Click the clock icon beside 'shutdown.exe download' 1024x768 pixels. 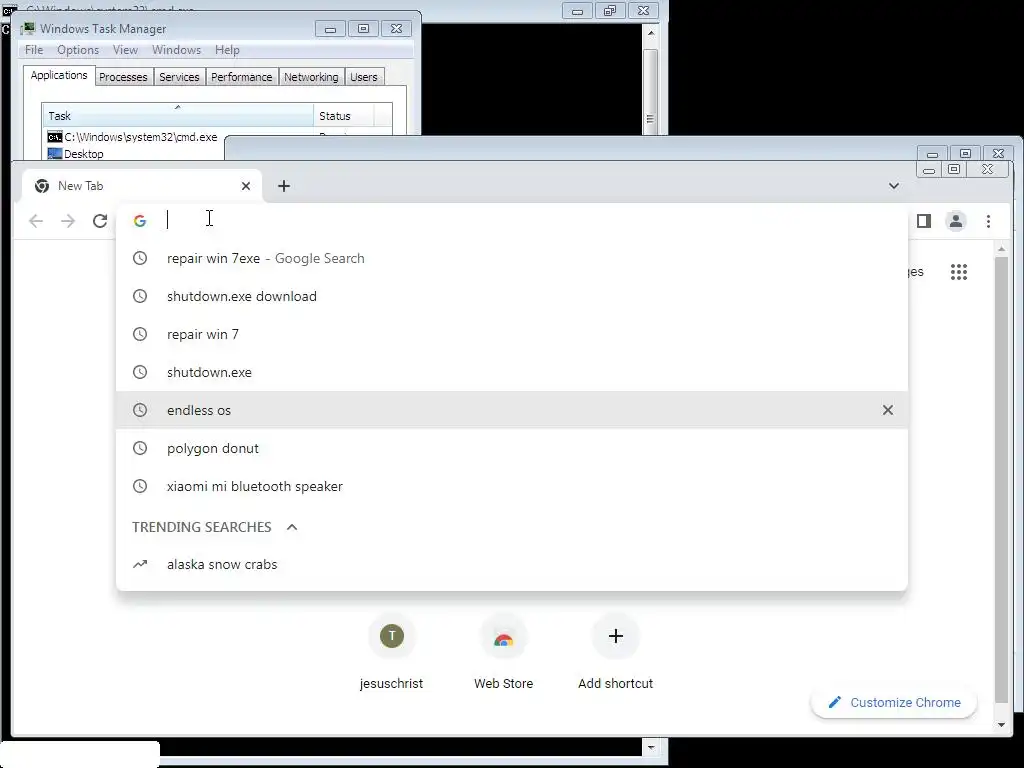[x=140, y=296]
